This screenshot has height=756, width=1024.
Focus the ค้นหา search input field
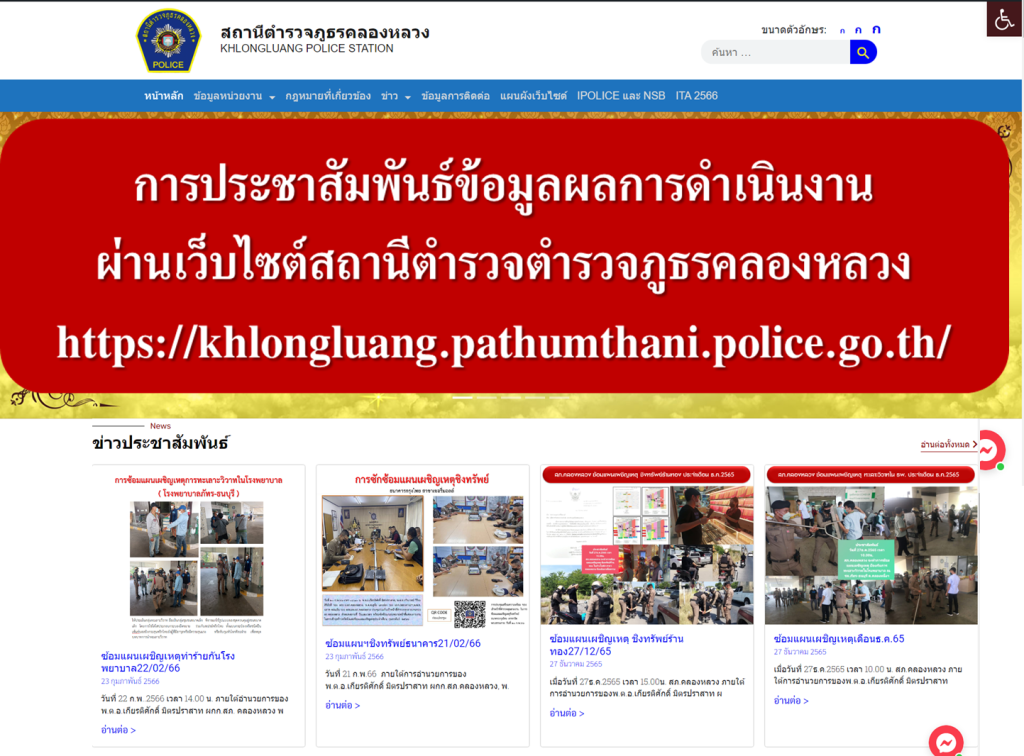tap(775, 52)
